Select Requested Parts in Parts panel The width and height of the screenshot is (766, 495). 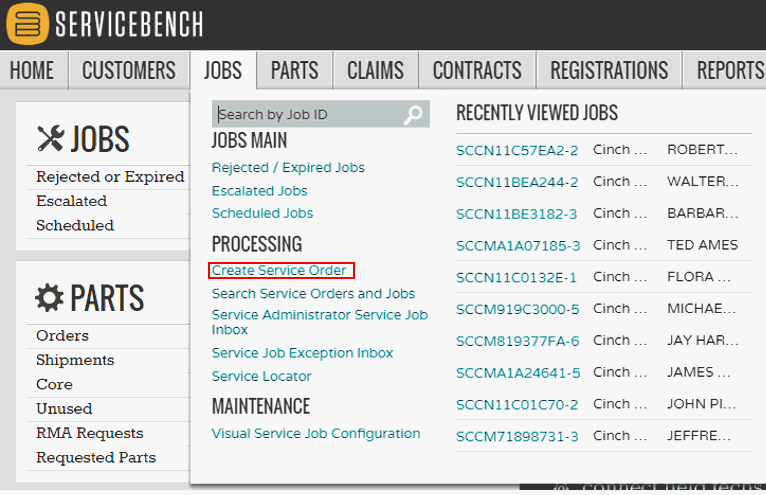pos(96,457)
